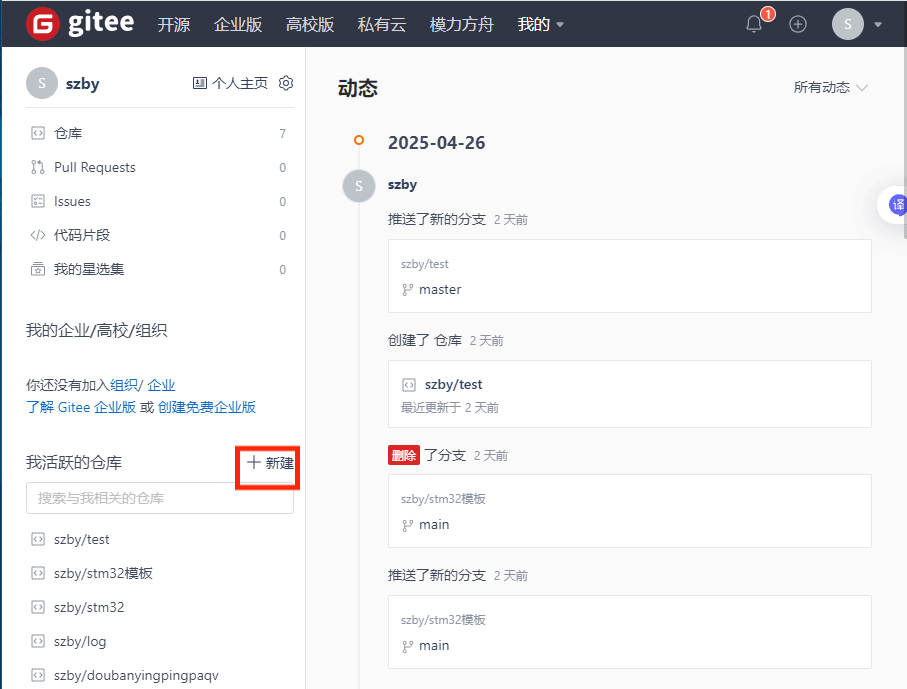This screenshot has height=689, width=907.
Task: Open szby/log repository
Action: (x=80, y=642)
